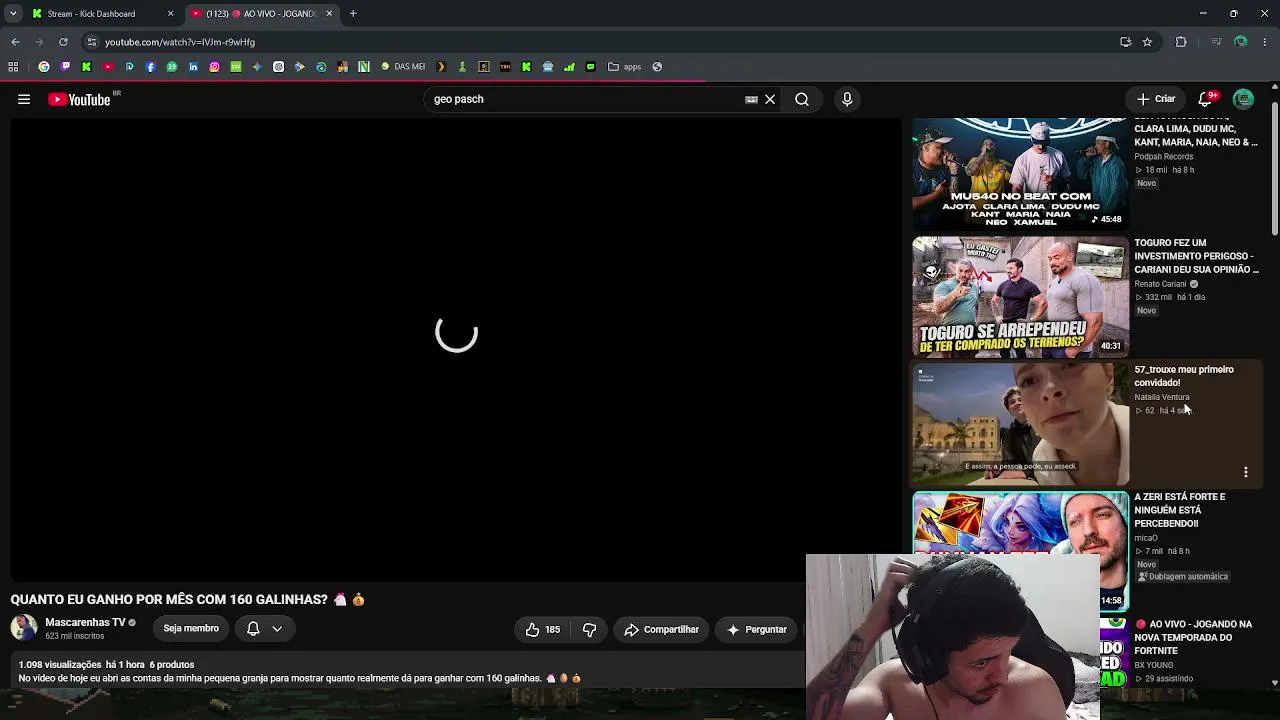Viewport: 1280px width, 720px height.
Task: Open the virtual keyboard in search box
Action: coord(751,99)
